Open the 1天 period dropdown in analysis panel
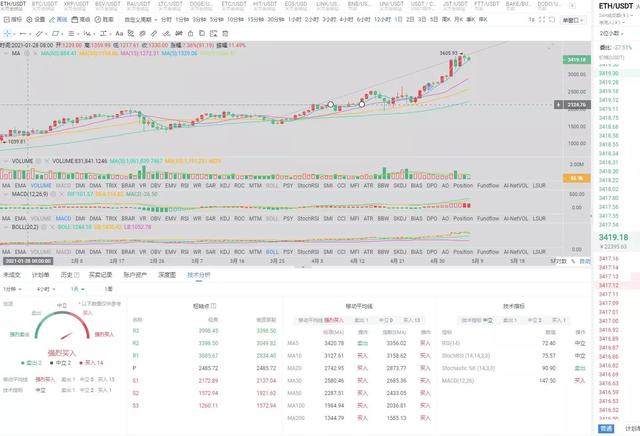 (77, 287)
